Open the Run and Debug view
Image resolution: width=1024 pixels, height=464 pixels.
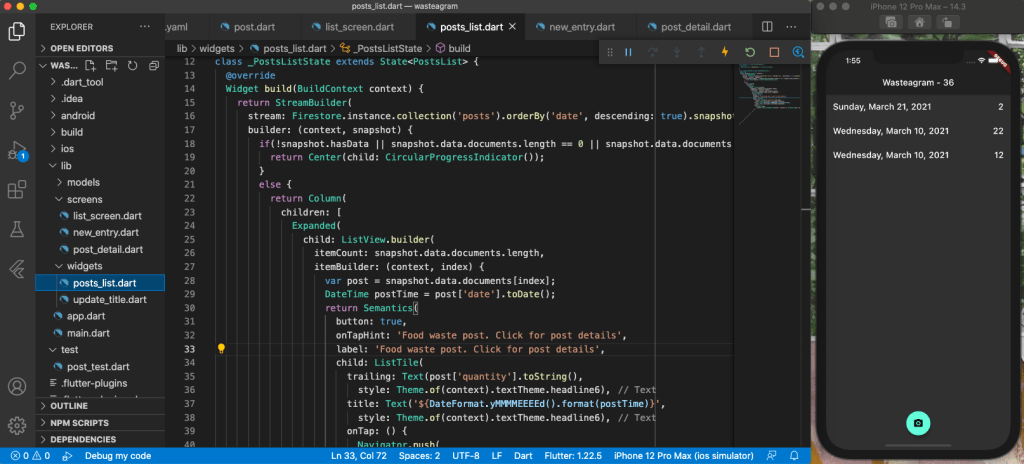17,151
